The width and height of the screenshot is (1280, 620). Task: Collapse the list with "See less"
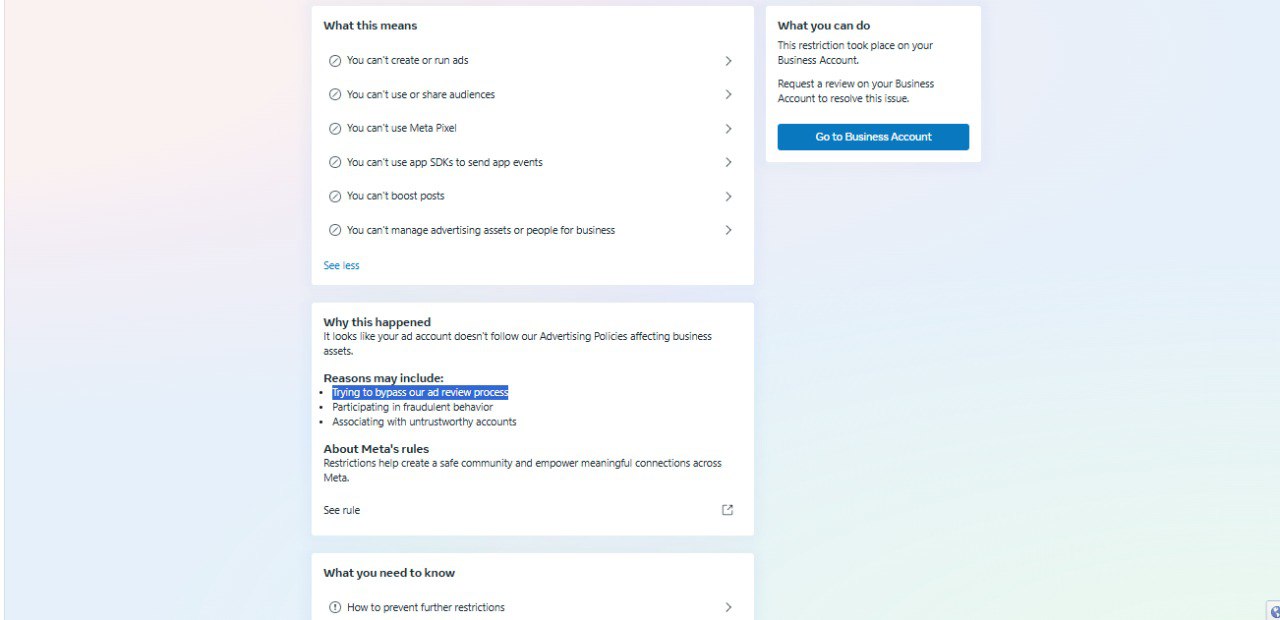pos(341,266)
